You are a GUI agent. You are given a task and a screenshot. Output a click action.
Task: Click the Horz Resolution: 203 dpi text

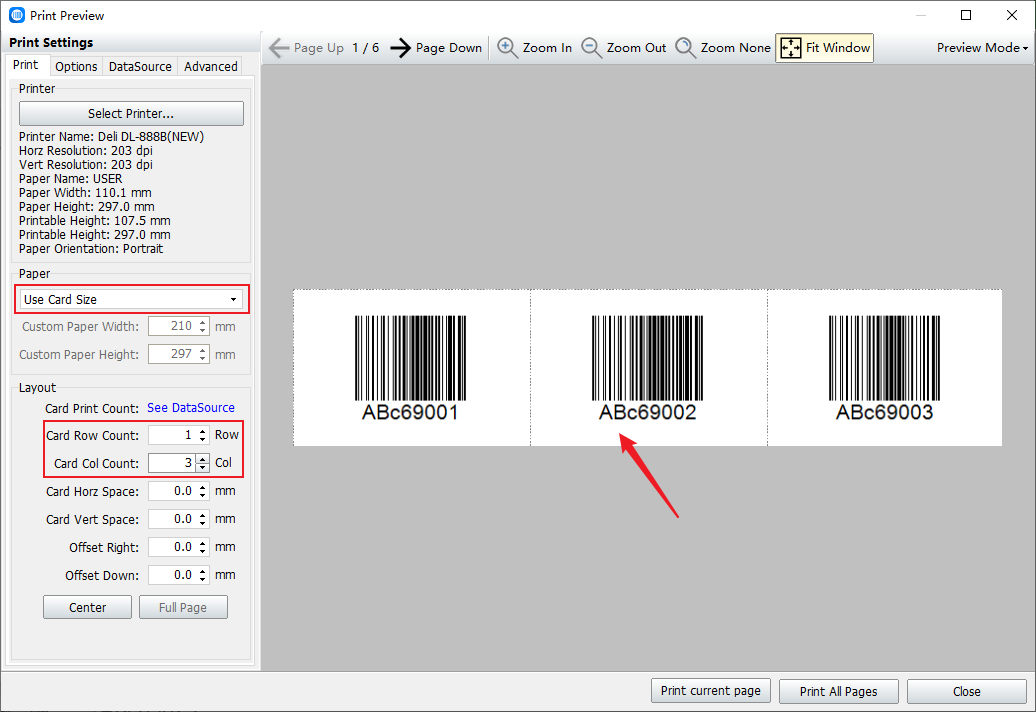click(86, 151)
